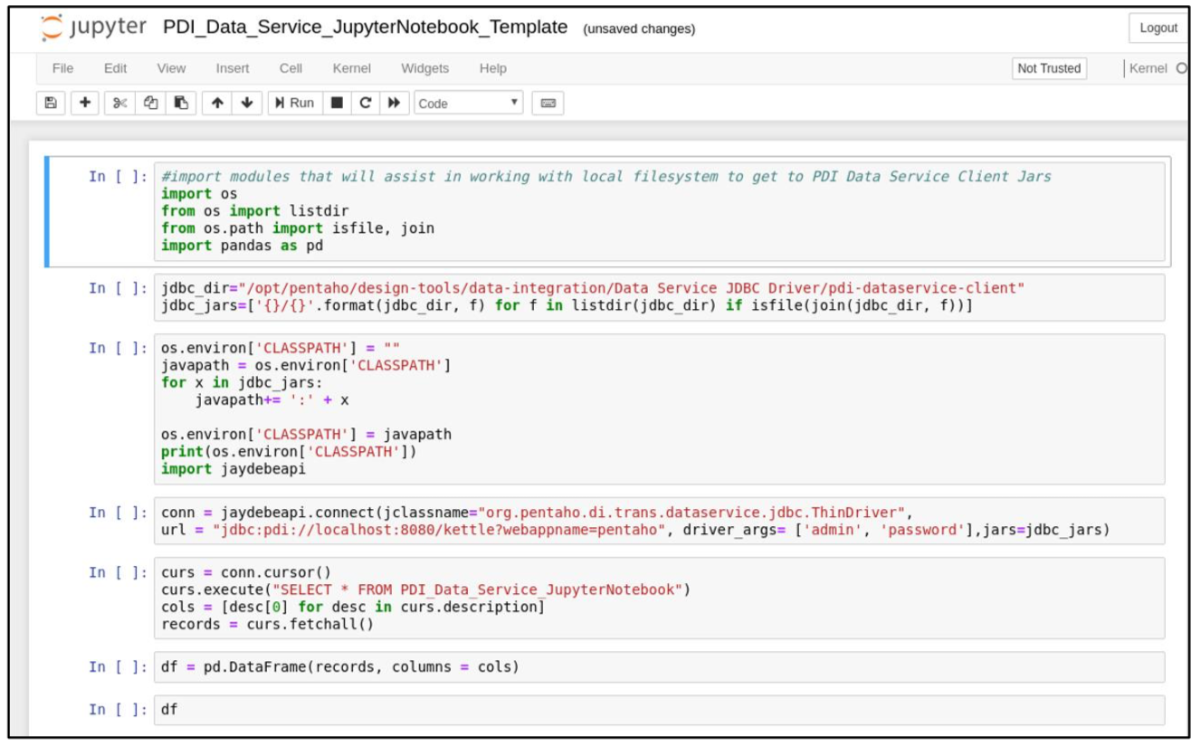Open the command palette keyboard icon
Screen dimensions: 1198x746
point(548,103)
